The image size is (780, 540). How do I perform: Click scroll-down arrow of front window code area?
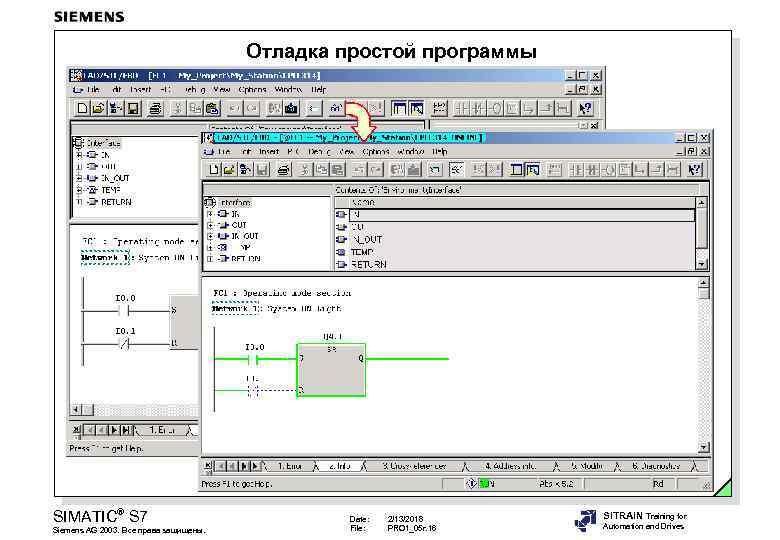tap(703, 447)
